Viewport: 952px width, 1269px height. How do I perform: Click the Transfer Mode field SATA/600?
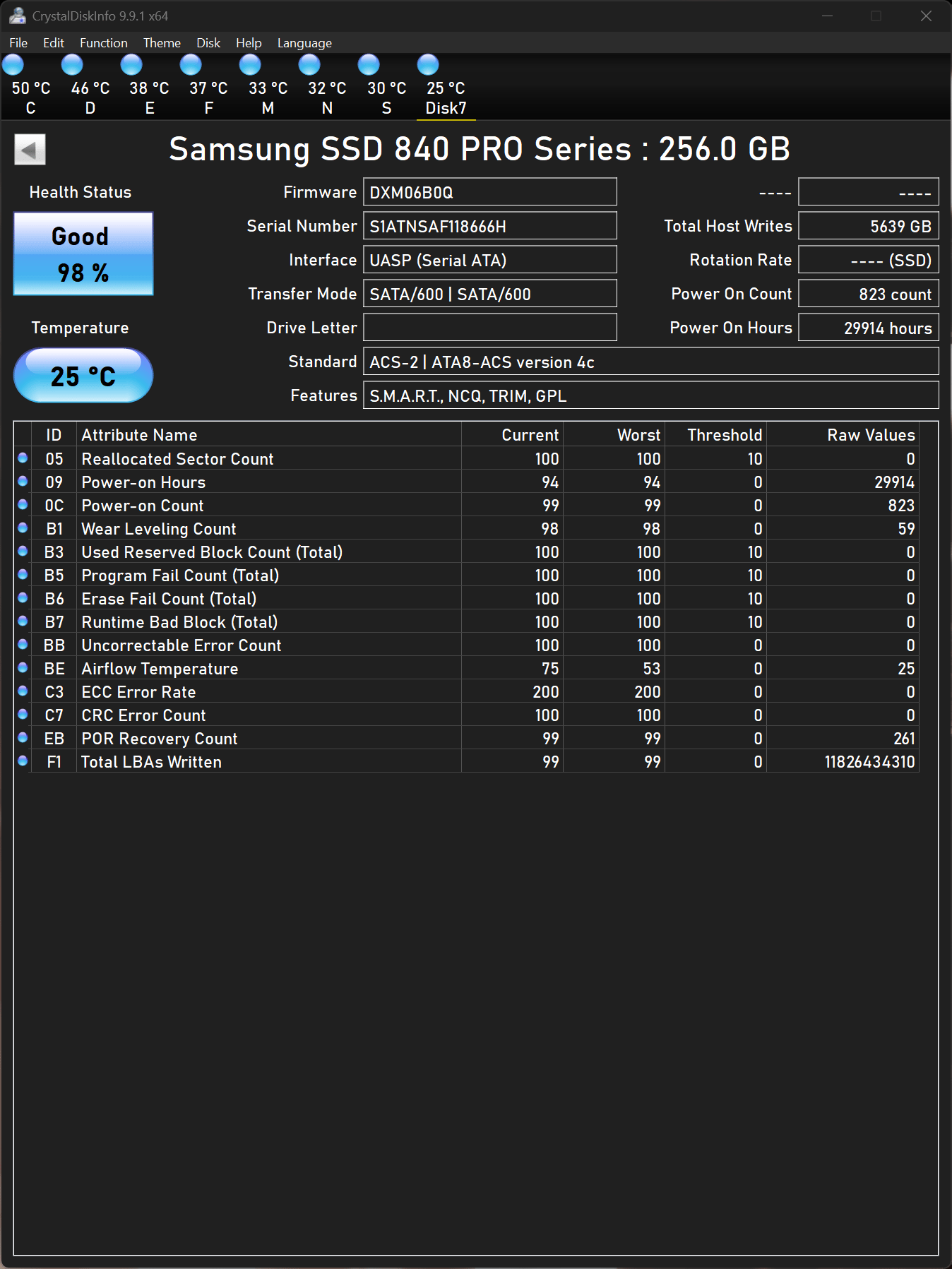[x=490, y=294]
